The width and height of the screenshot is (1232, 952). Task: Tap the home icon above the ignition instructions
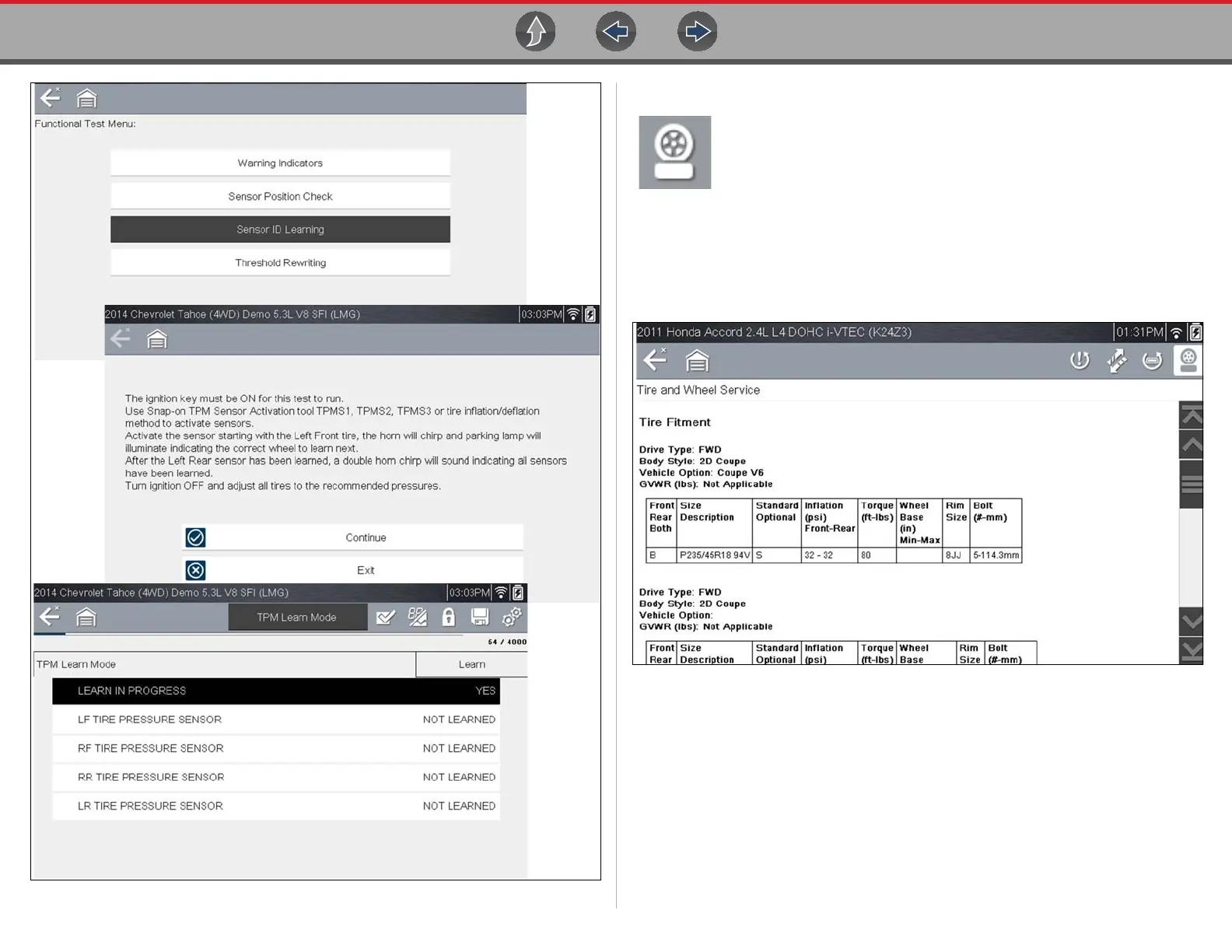[x=157, y=339]
